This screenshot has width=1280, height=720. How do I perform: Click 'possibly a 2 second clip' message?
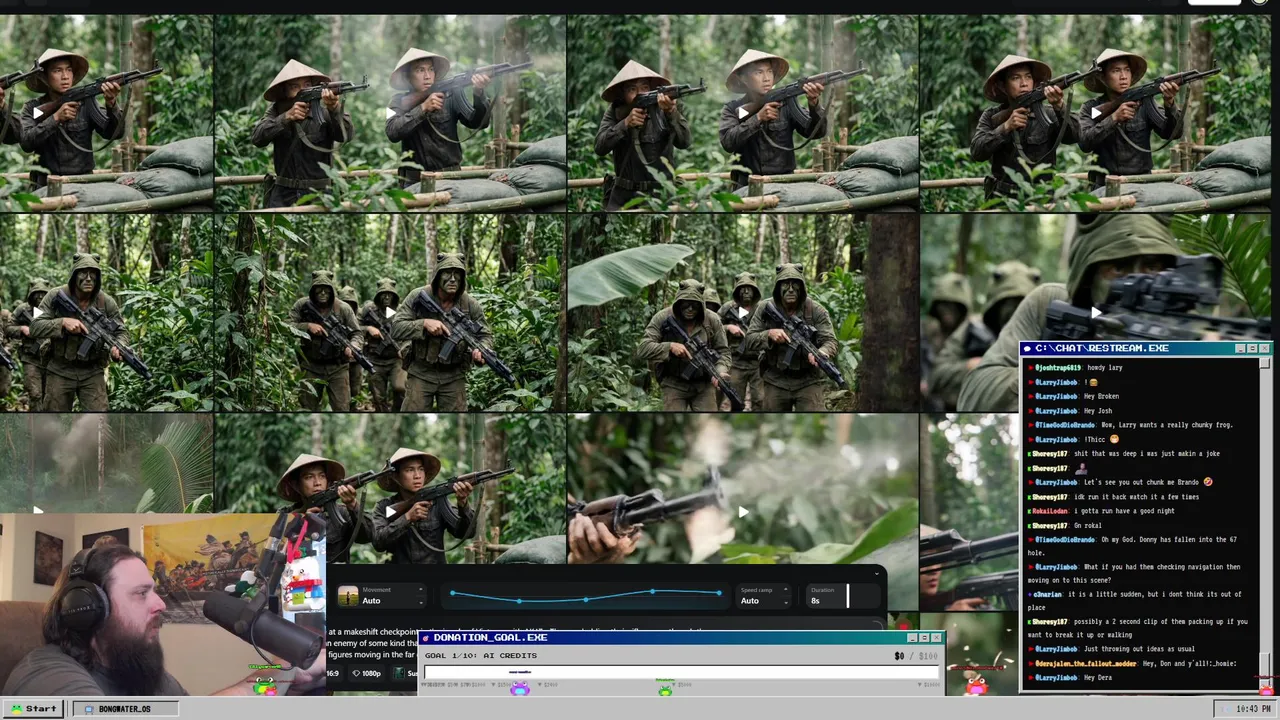pyautogui.click(x=1138, y=628)
